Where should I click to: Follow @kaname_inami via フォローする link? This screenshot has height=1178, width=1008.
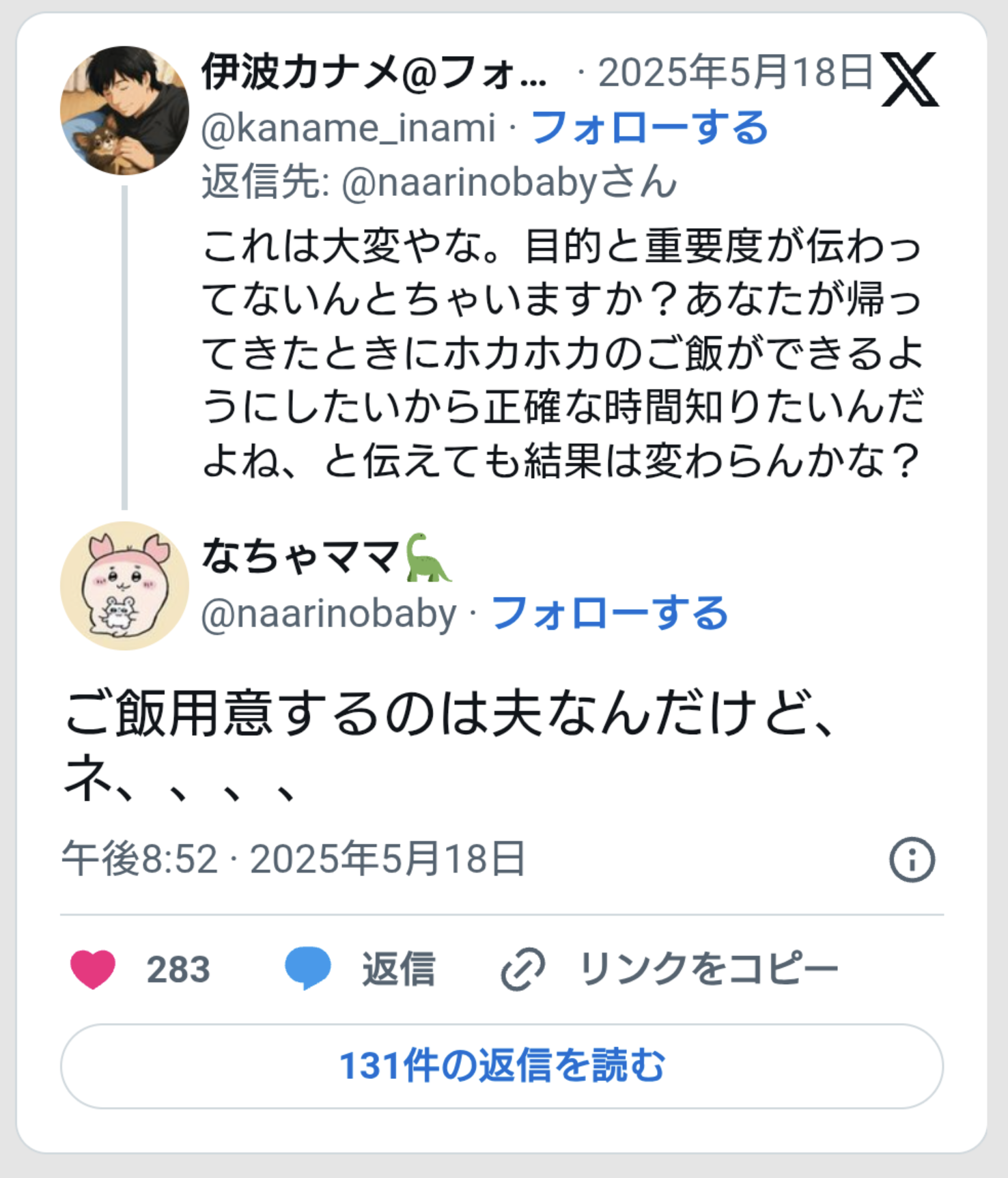[x=649, y=128]
